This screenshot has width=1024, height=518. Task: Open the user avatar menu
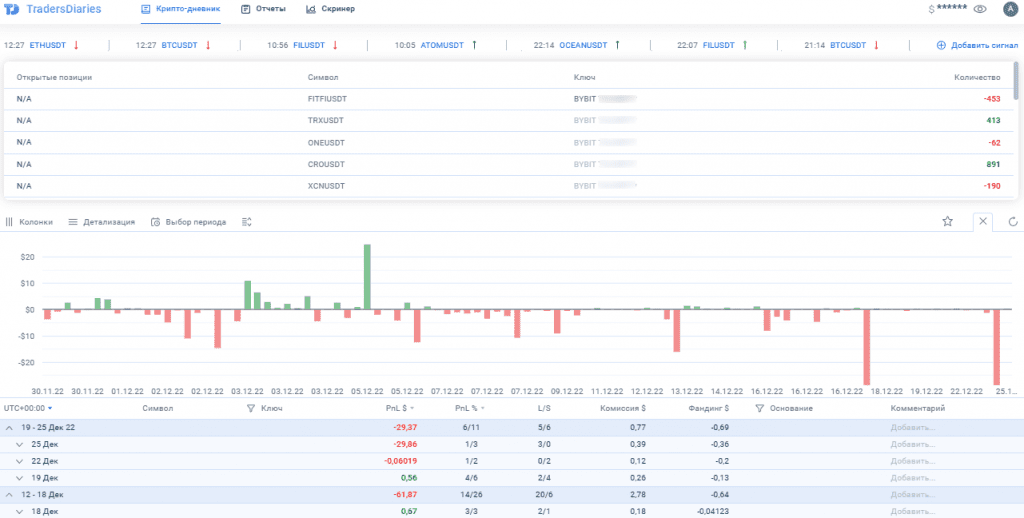(x=1008, y=9)
